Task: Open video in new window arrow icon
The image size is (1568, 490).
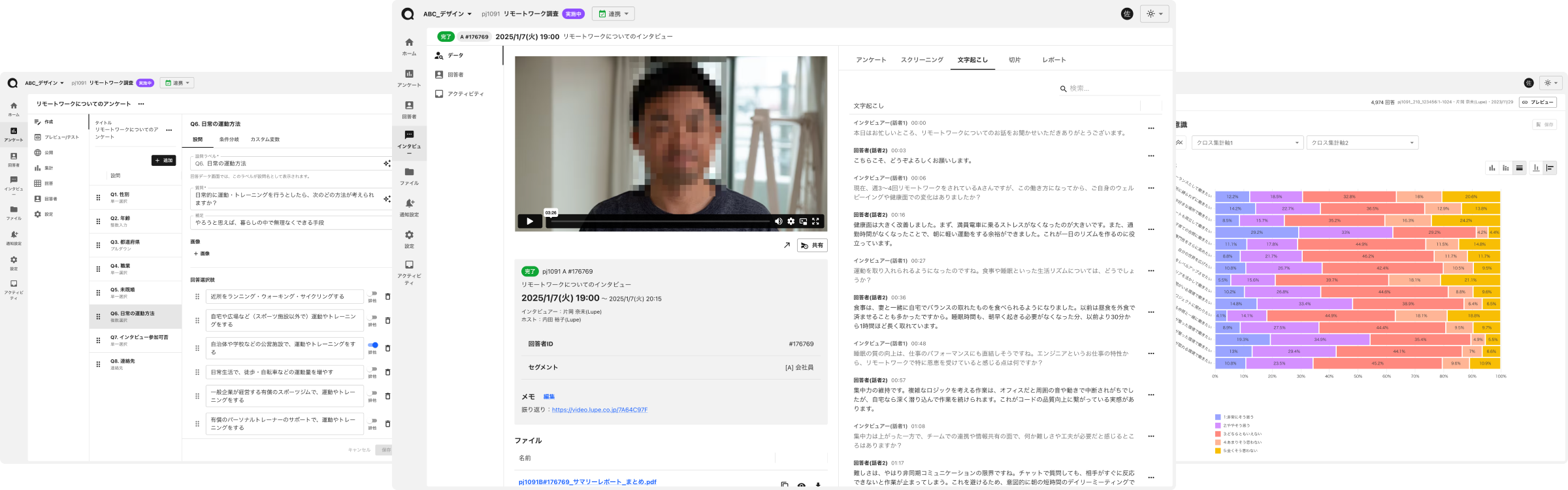Action: coord(787,246)
